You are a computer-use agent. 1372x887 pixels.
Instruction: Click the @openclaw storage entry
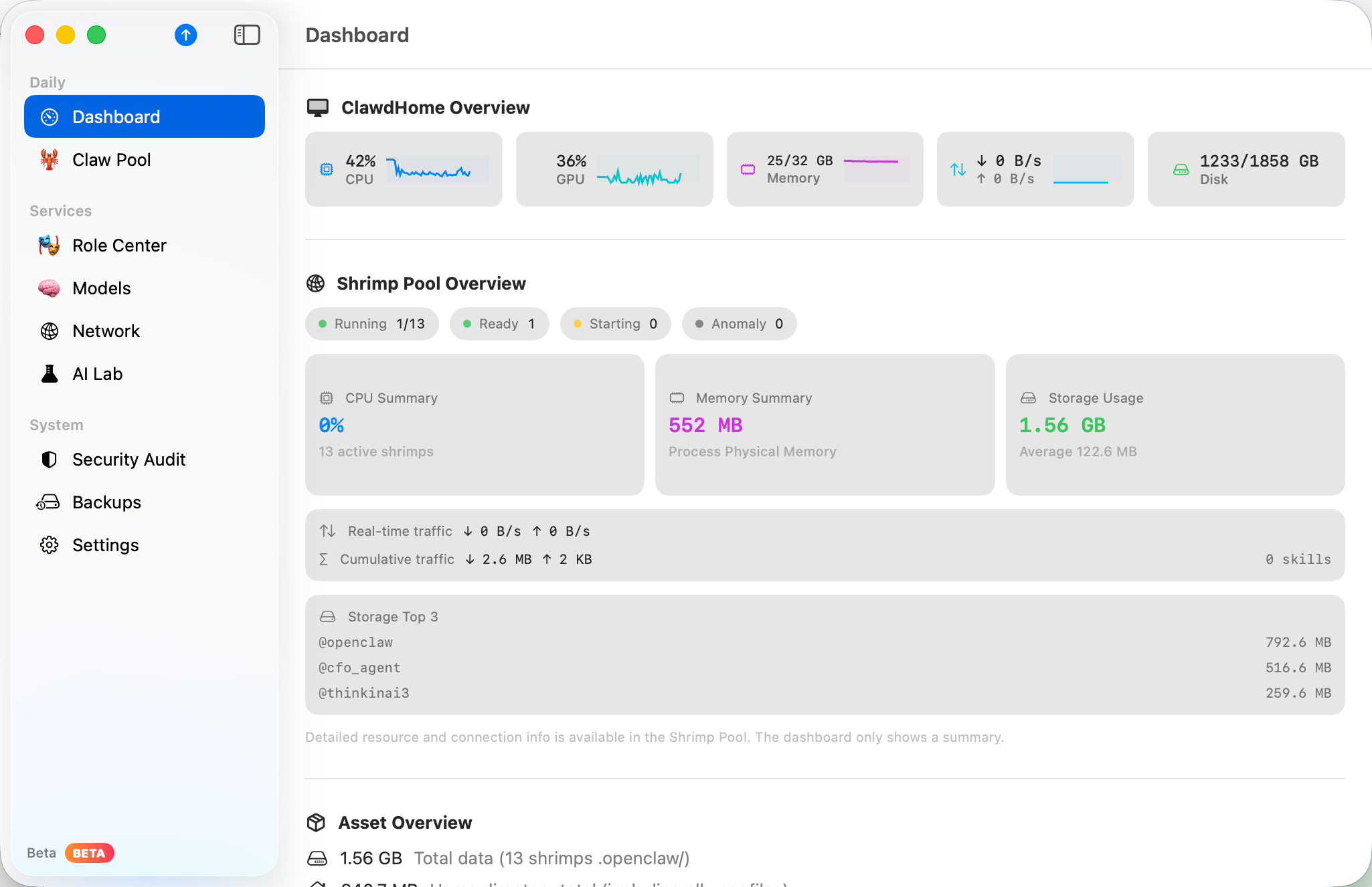(x=355, y=642)
